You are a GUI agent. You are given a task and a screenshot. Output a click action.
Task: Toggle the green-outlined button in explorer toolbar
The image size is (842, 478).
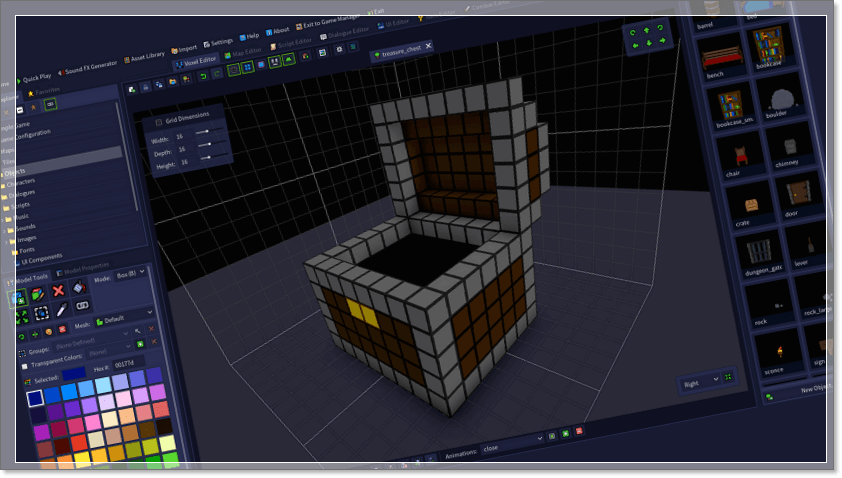pyautogui.click(x=50, y=104)
